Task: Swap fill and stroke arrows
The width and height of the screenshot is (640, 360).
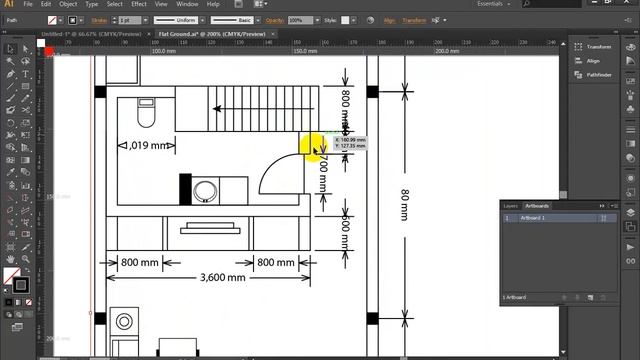Action: click(27, 270)
